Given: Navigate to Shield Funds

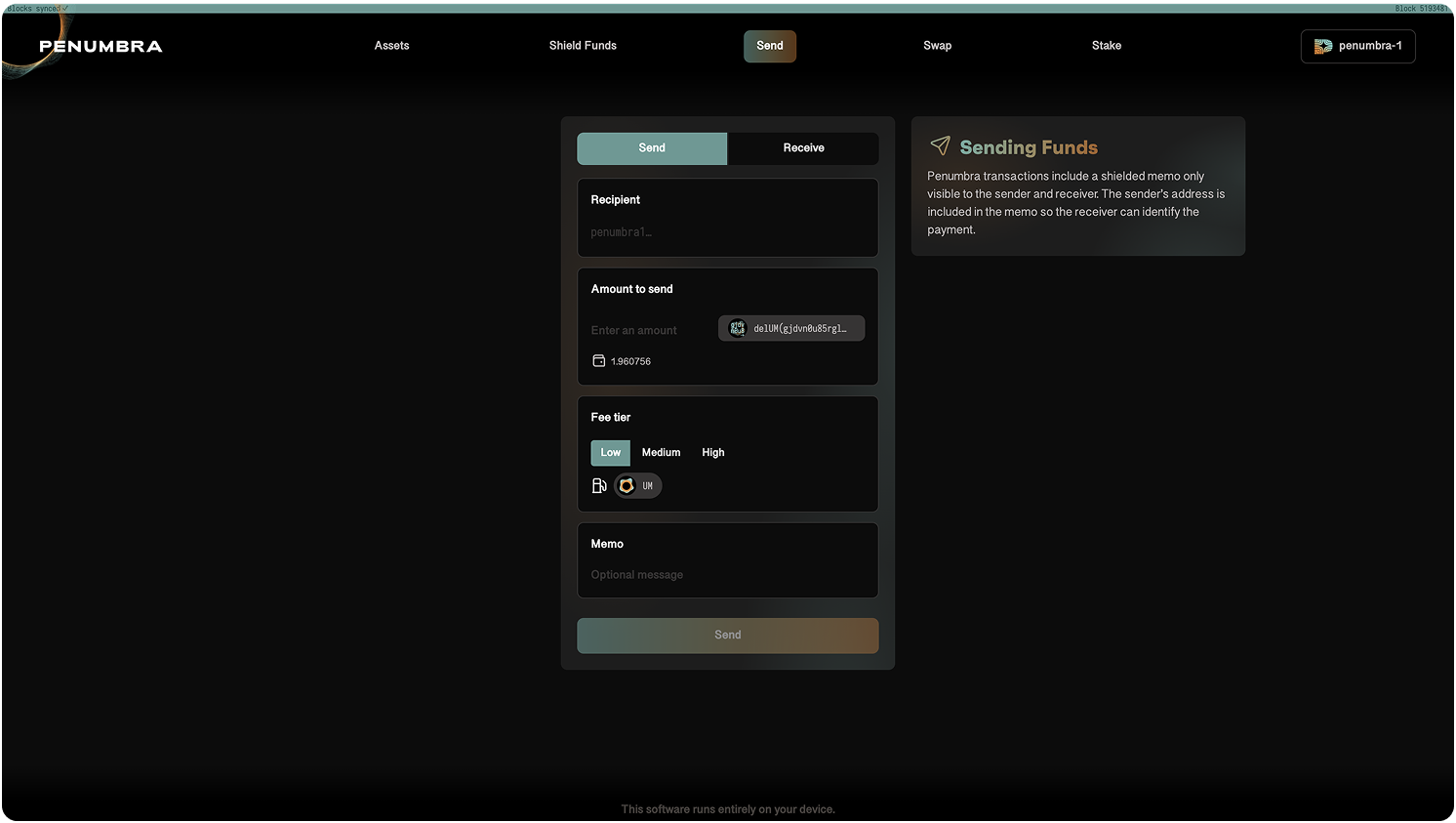Looking at the screenshot, I should 583,45.
